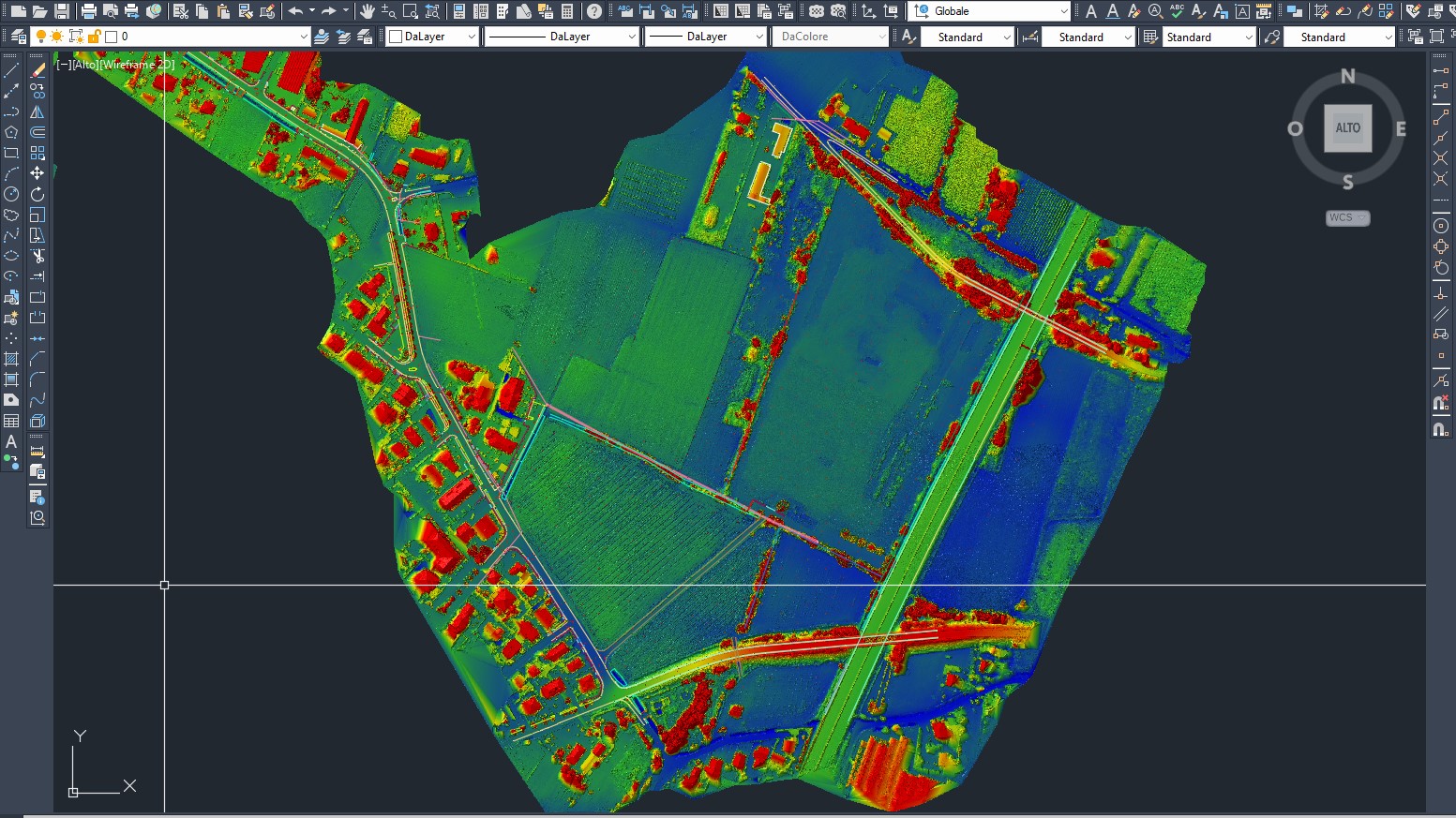Image resolution: width=1456 pixels, height=818 pixels.
Task: Open the Globale UCS dropdown
Action: tap(1063, 11)
